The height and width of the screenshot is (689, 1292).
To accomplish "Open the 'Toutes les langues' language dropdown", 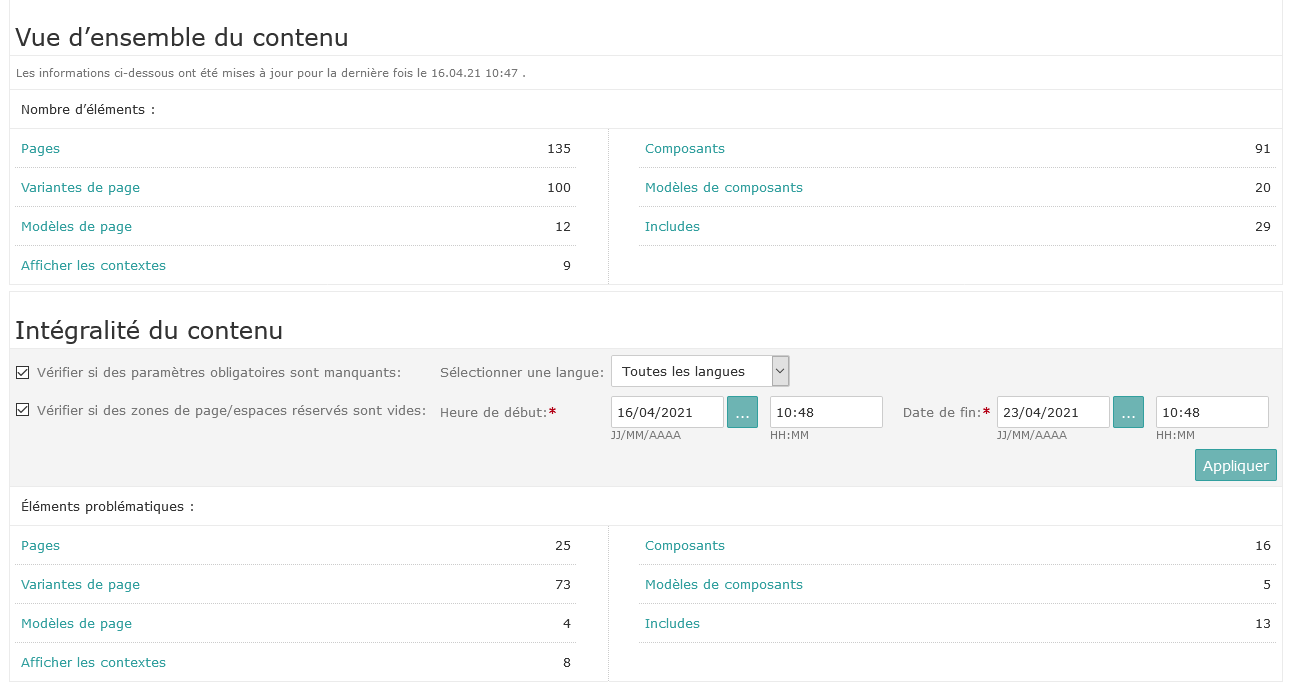I will [700, 371].
